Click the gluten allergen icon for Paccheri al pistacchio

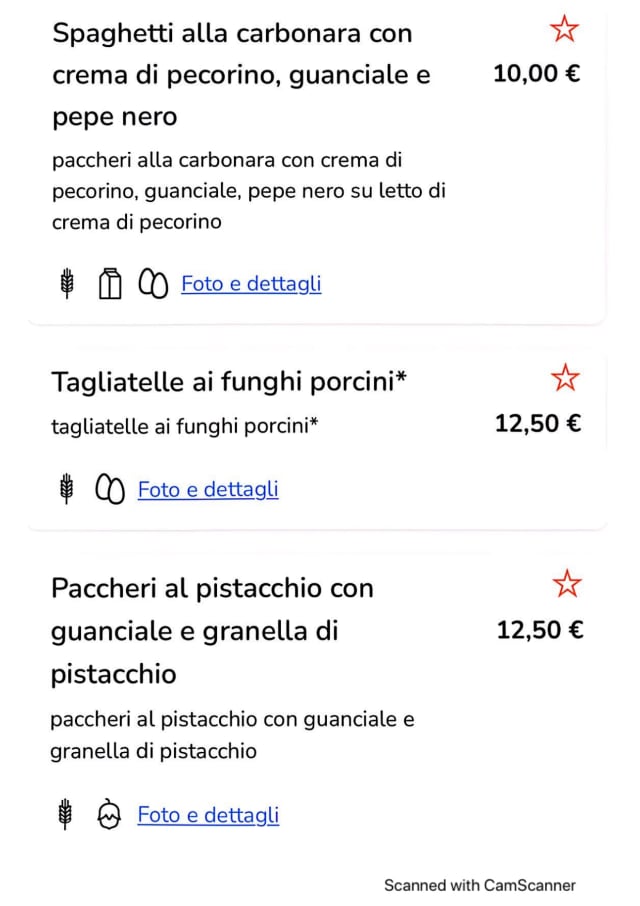point(66,815)
